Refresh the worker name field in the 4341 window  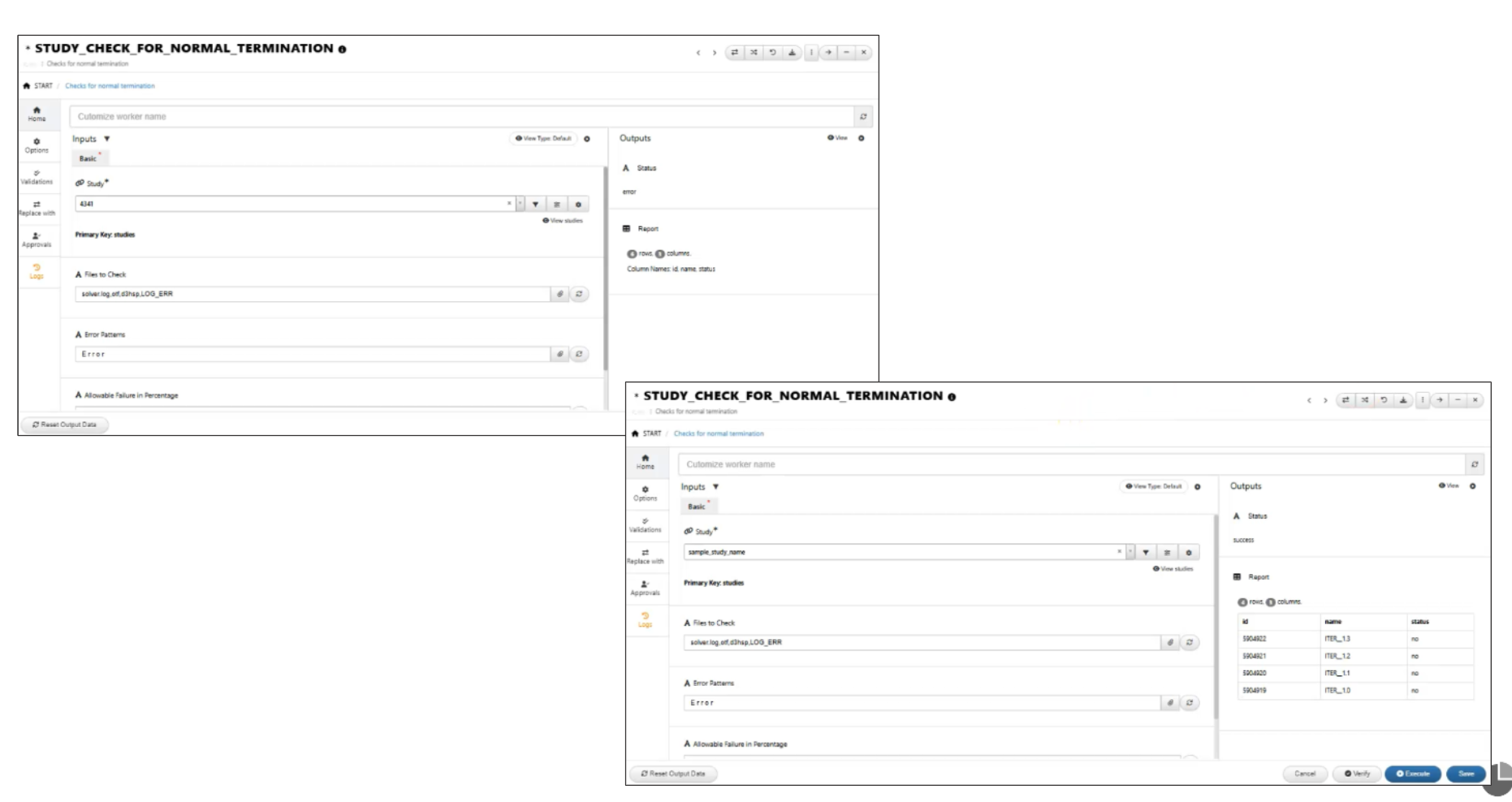[x=863, y=117]
